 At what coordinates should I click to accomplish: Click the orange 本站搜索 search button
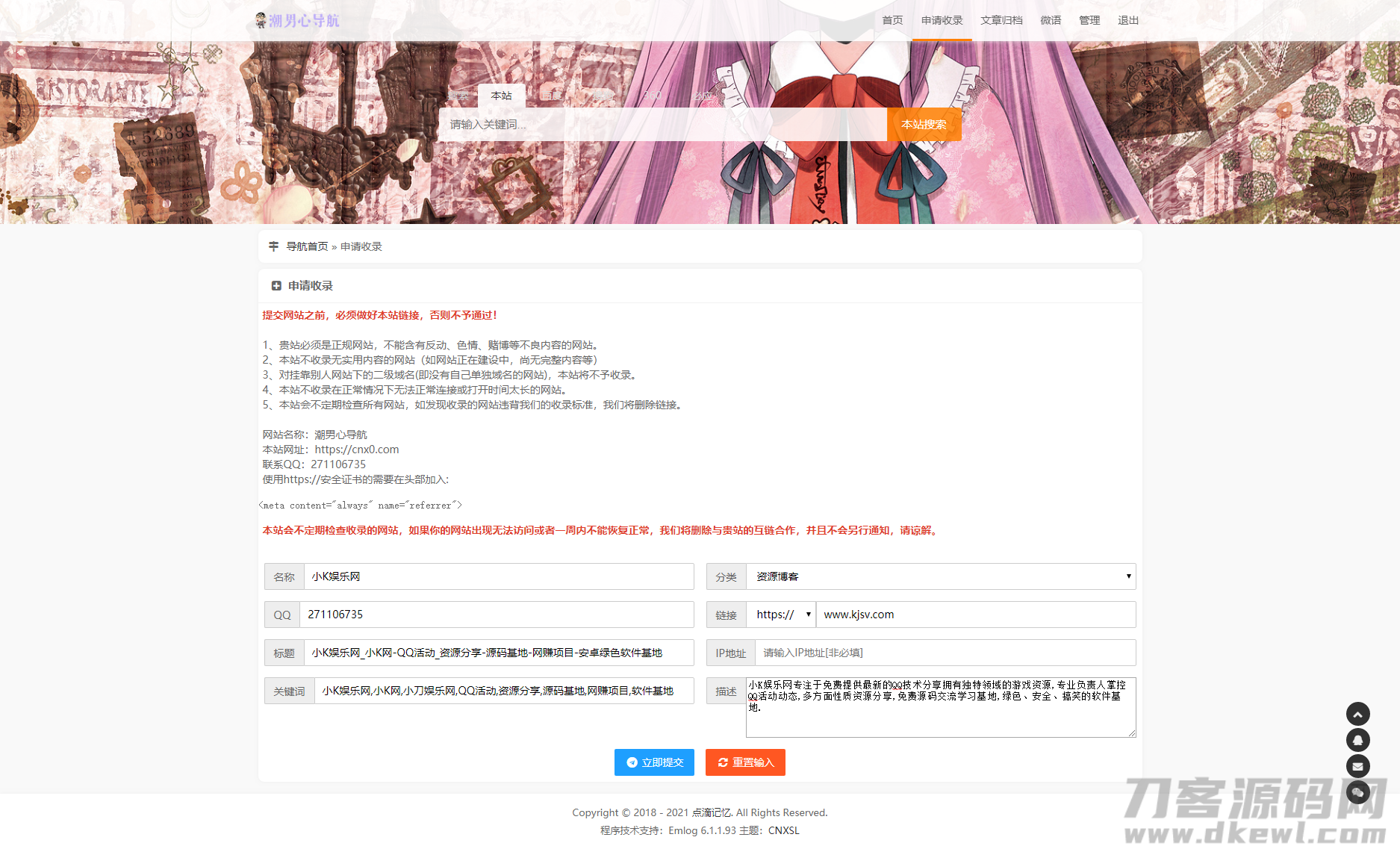click(x=924, y=125)
